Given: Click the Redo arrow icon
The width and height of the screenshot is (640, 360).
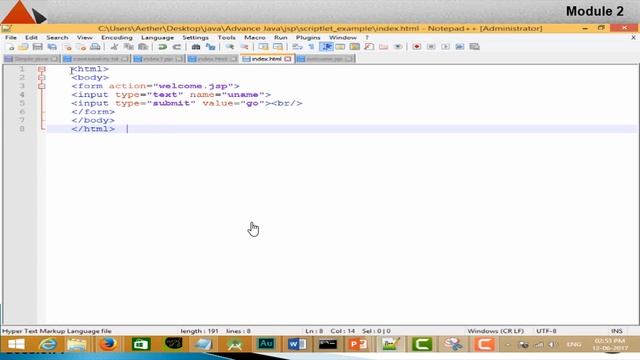Looking at the screenshot, I should tap(177, 47).
